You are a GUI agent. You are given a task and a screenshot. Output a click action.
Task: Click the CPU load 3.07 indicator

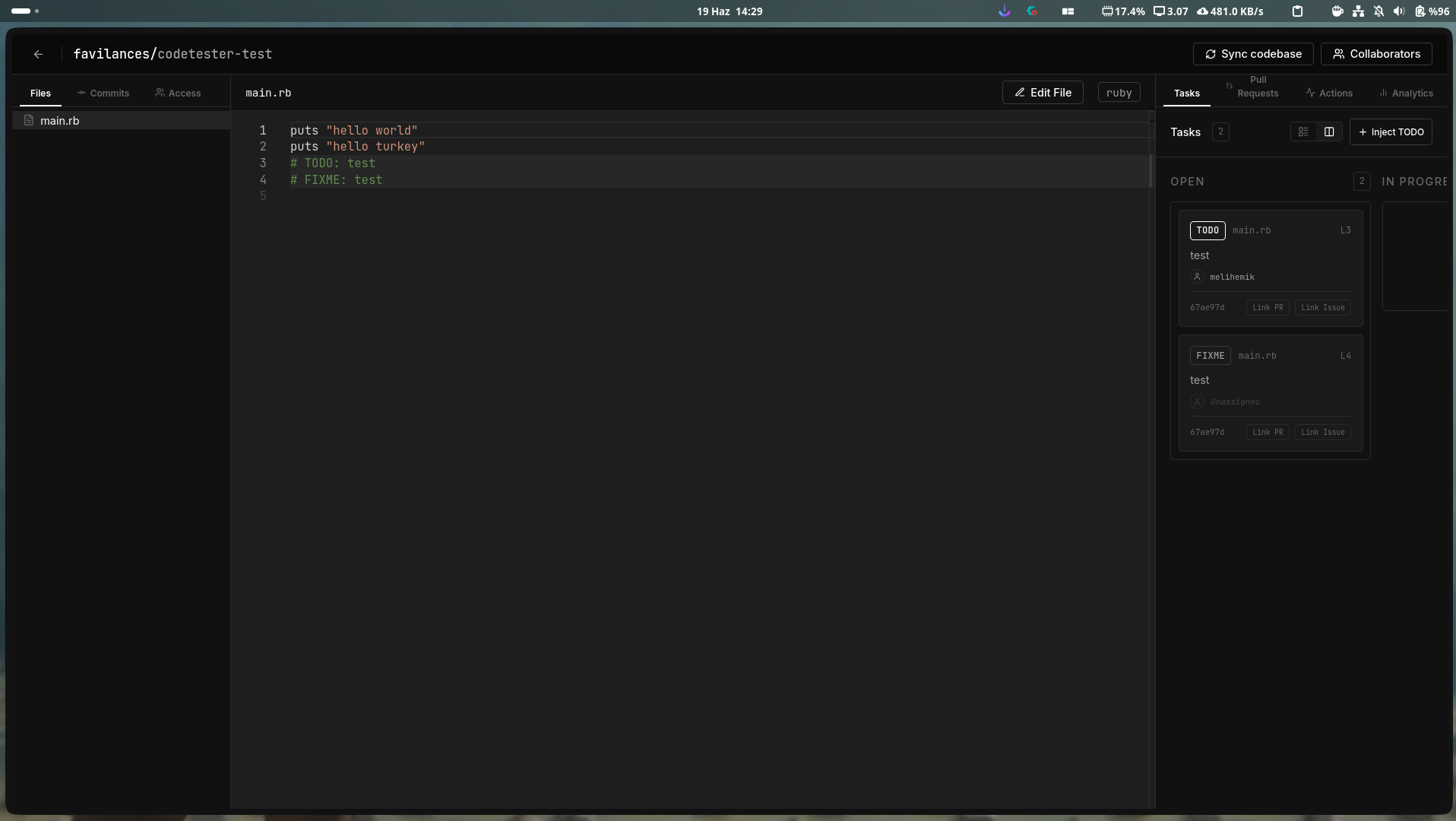tap(1171, 11)
